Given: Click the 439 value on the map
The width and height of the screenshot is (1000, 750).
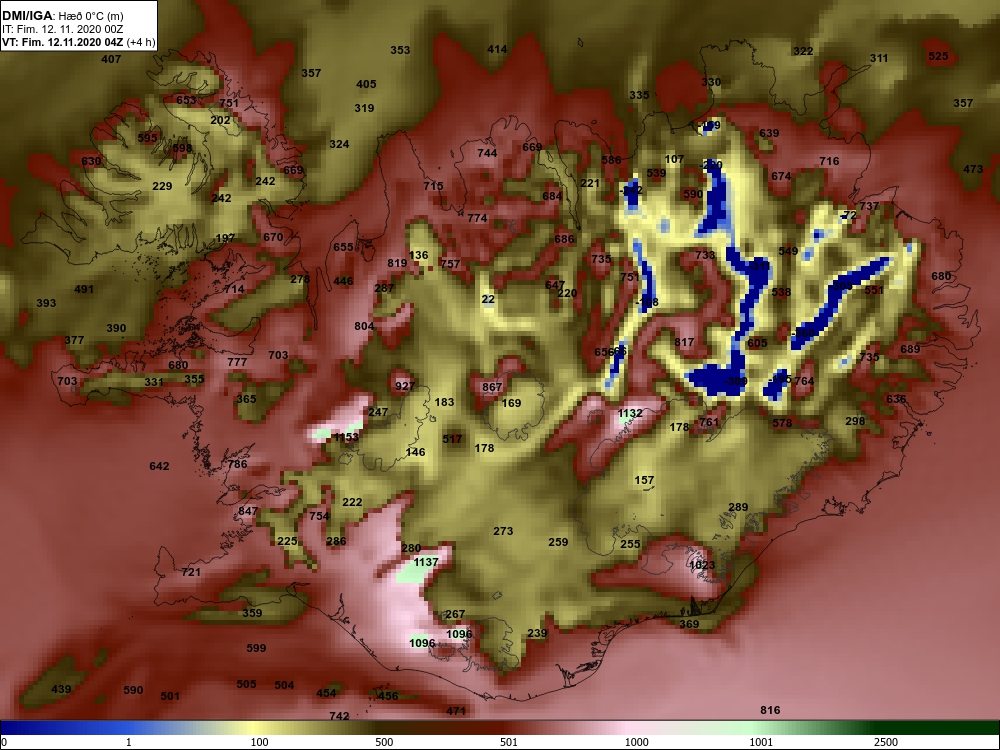Looking at the screenshot, I should [x=61, y=689].
